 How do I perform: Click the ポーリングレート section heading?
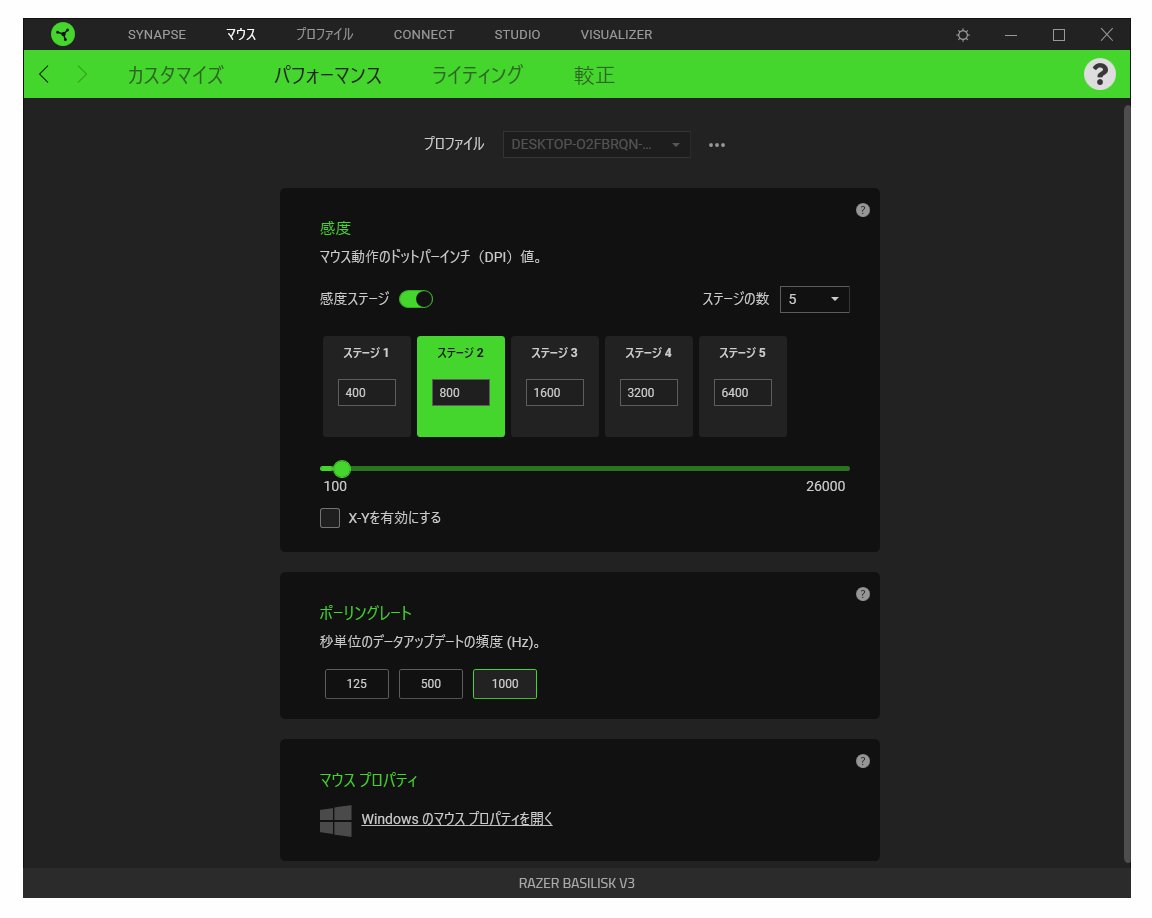point(365,612)
